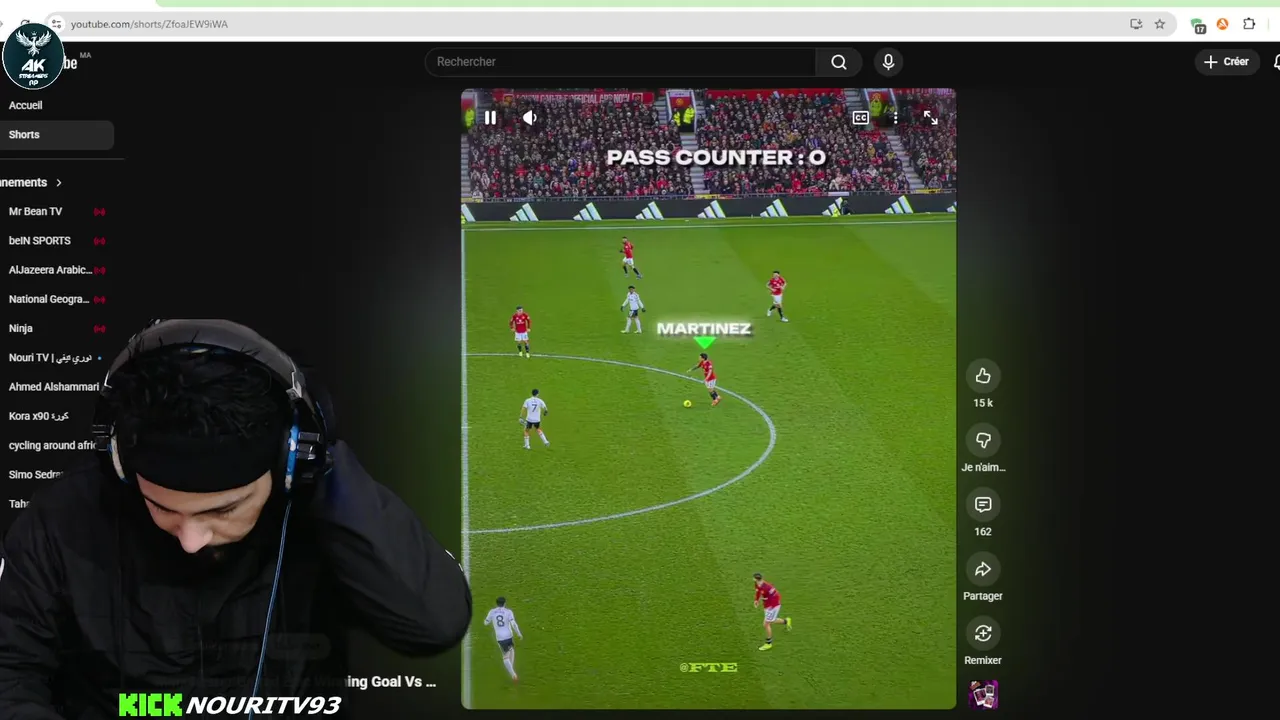This screenshot has height=720, width=1280.
Task: Start voice search with microphone icon
Action: click(888, 62)
